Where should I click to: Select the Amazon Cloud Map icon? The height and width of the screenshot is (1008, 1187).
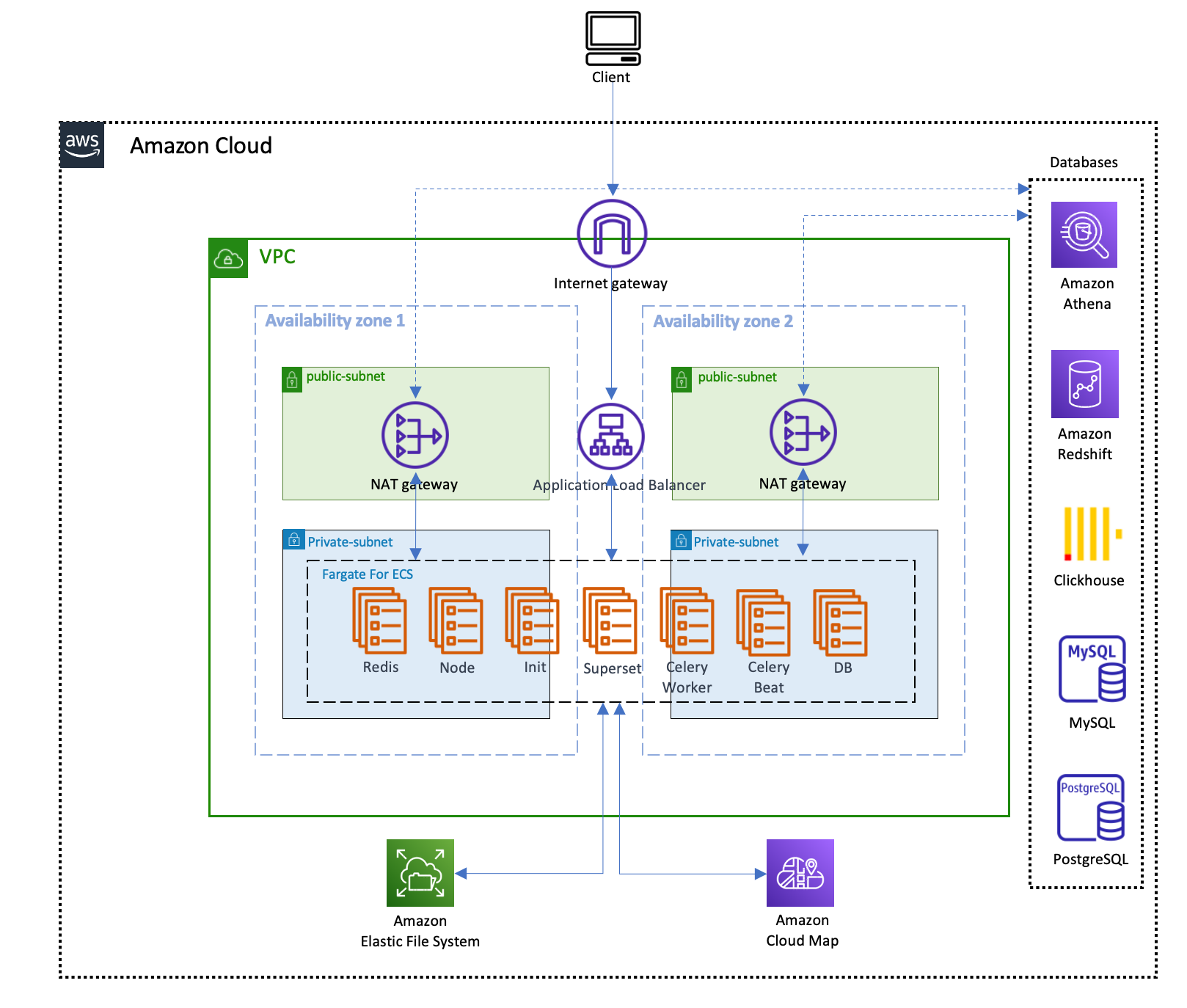point(800,873)
